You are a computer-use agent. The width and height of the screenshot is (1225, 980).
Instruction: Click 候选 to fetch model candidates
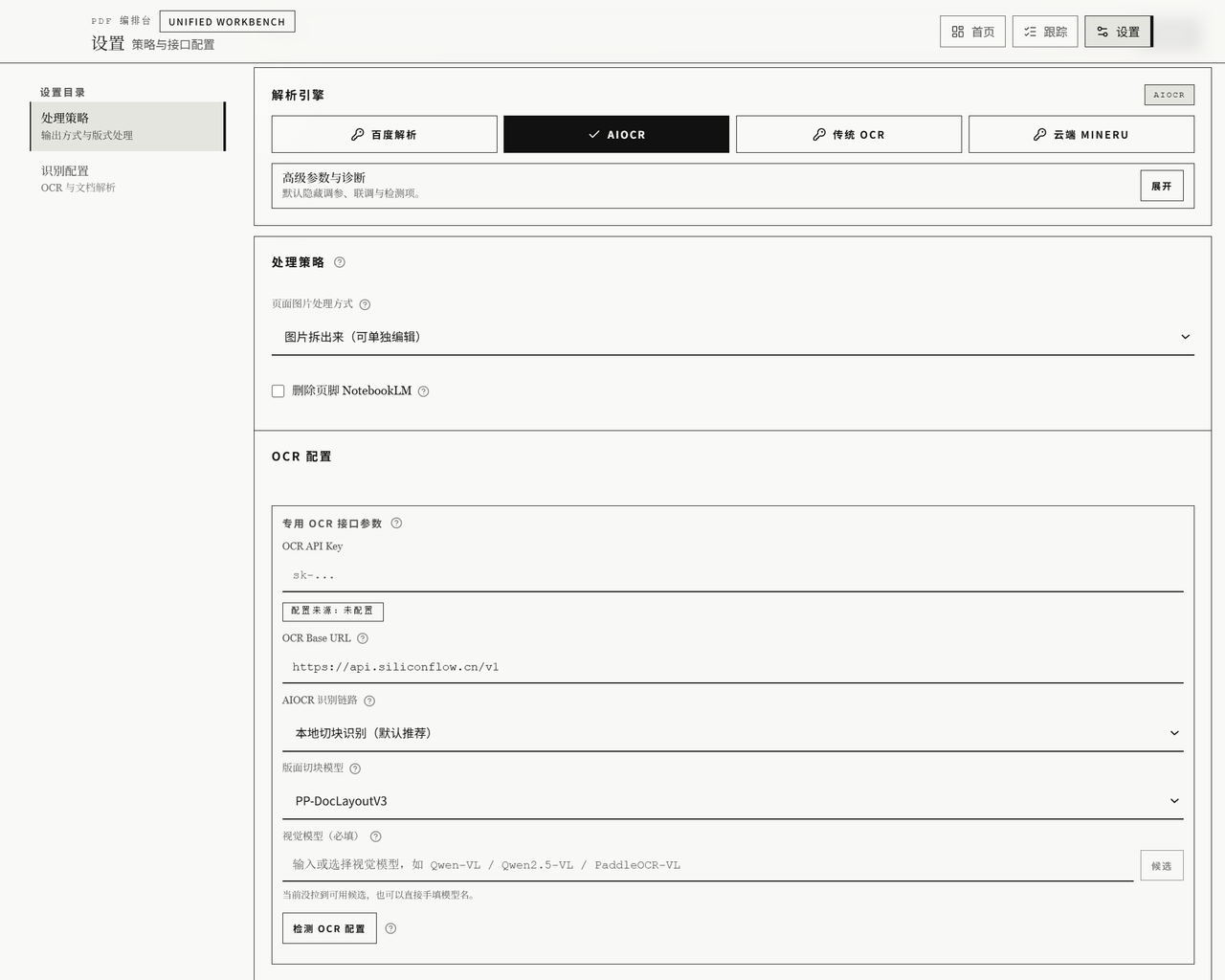click(1161, 865)
